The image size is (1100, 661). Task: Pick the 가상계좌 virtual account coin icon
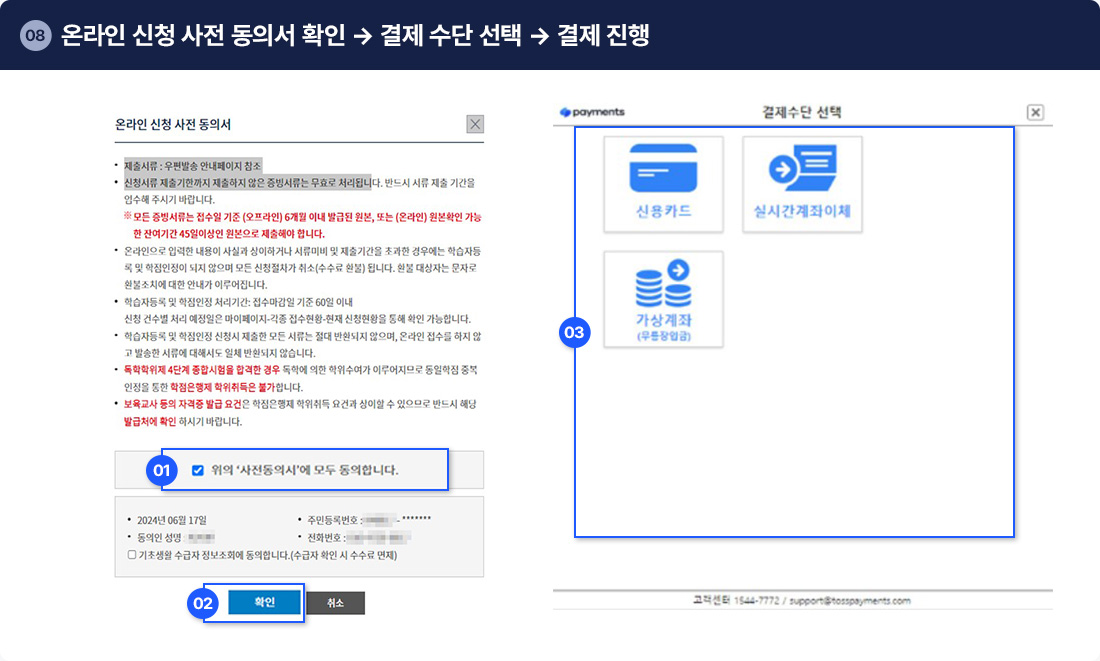point(663,285)
